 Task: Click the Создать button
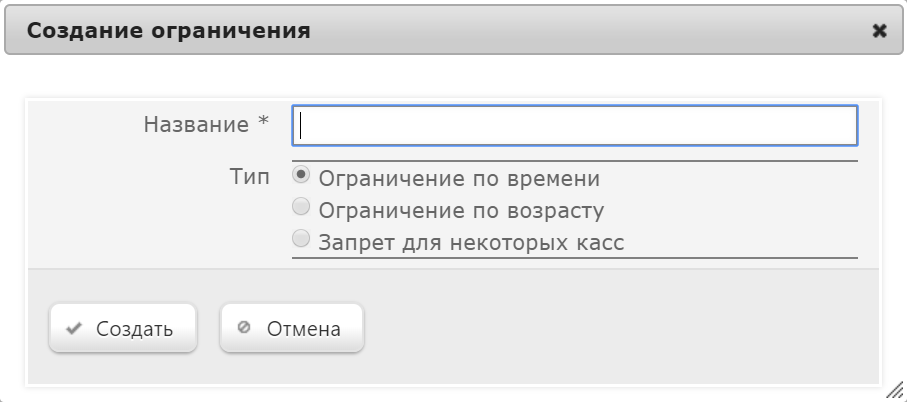(123, 328)
